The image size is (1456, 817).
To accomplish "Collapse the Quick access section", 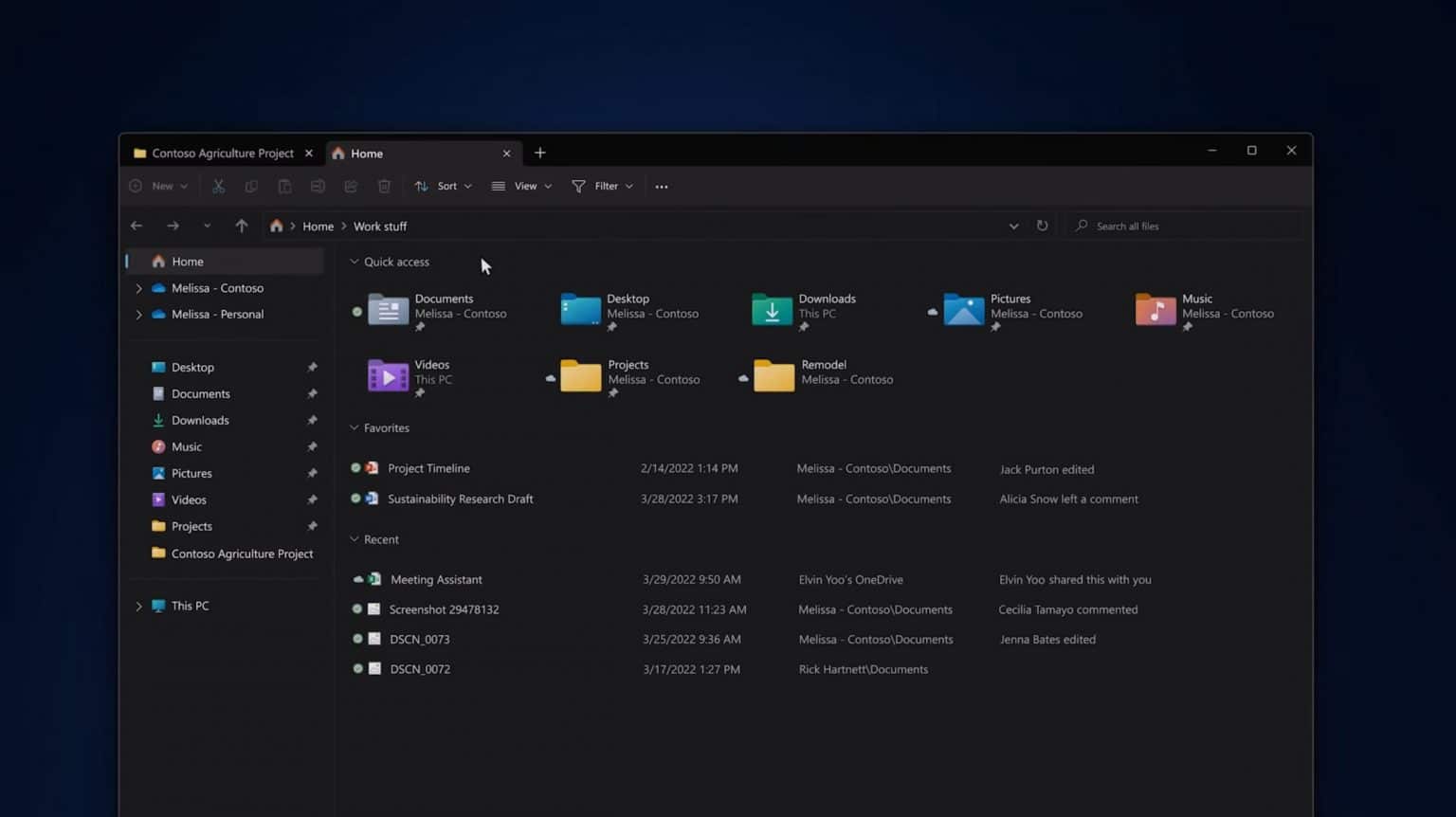I will click(x=355, y=262).
